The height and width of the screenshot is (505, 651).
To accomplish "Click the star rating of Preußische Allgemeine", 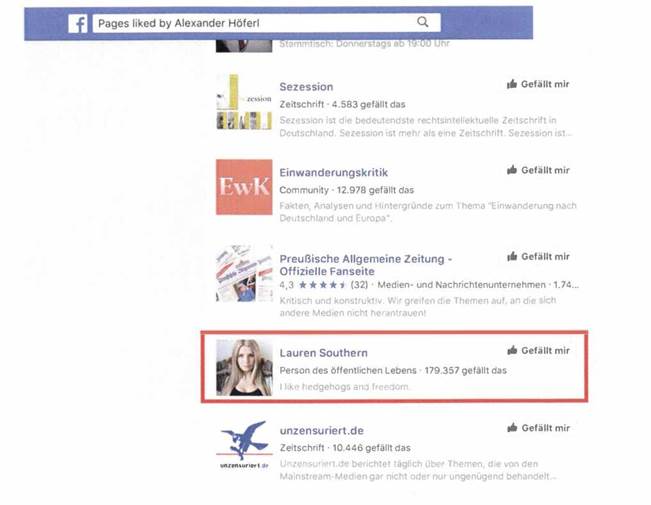I will click(322, 285).
